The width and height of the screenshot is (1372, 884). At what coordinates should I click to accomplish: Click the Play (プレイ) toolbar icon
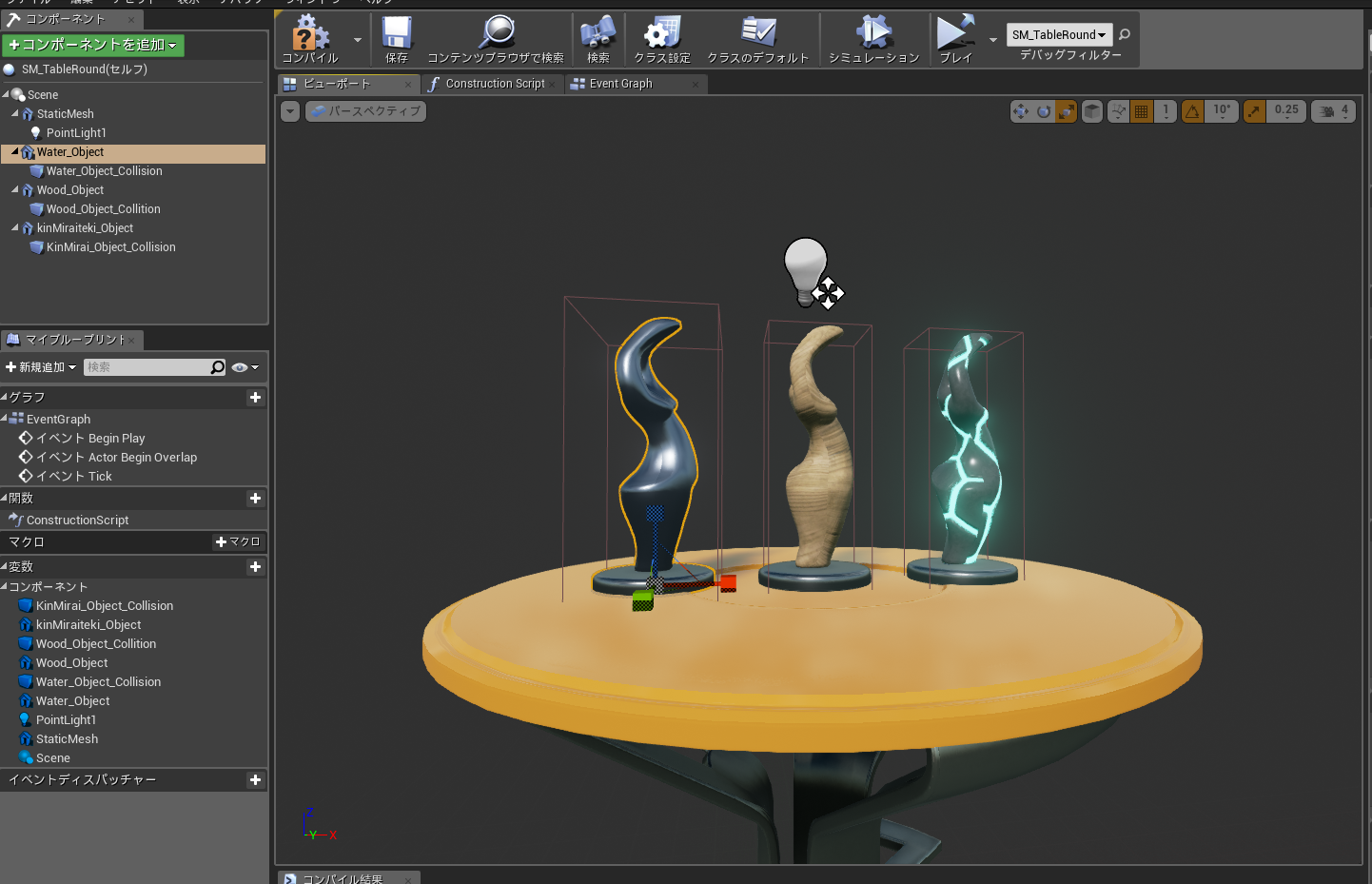point(955,33)
